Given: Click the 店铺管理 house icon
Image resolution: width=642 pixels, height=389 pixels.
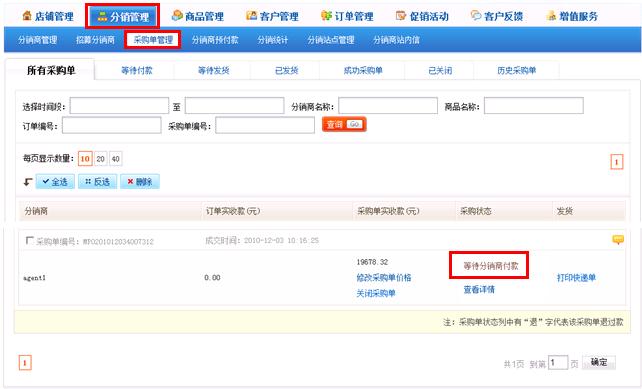Looking at the screenshot, I should coord(27,16).
